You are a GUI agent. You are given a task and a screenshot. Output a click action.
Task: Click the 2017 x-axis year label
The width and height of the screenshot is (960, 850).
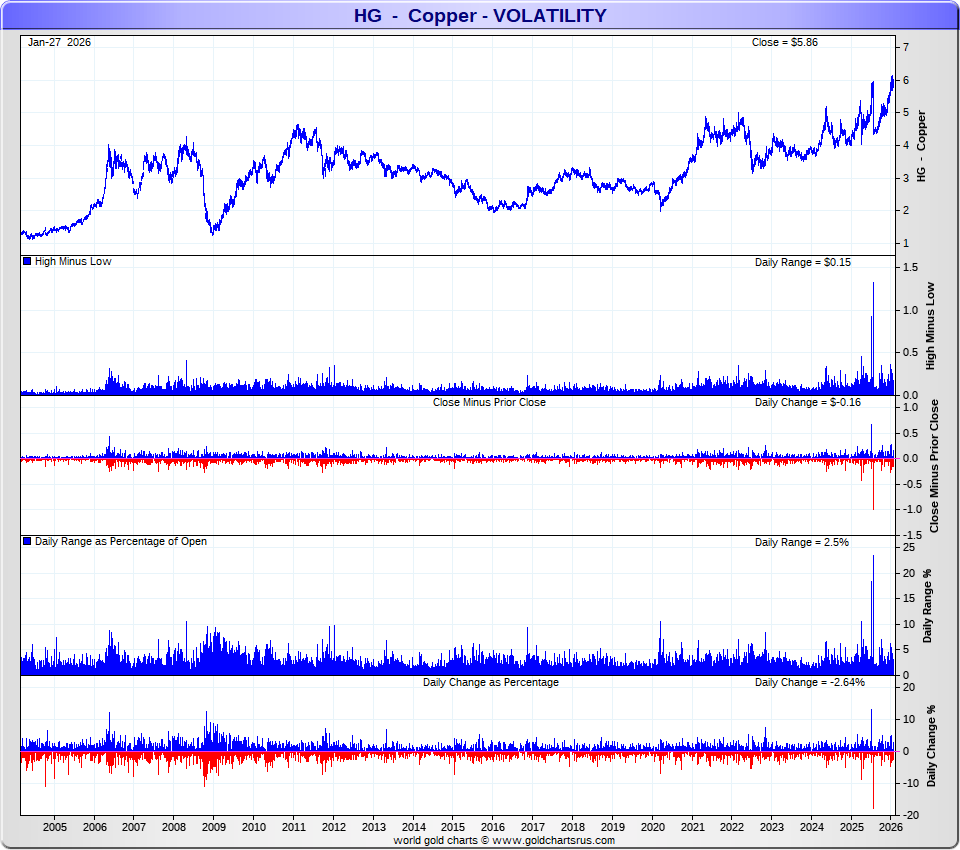pos(533,827)
